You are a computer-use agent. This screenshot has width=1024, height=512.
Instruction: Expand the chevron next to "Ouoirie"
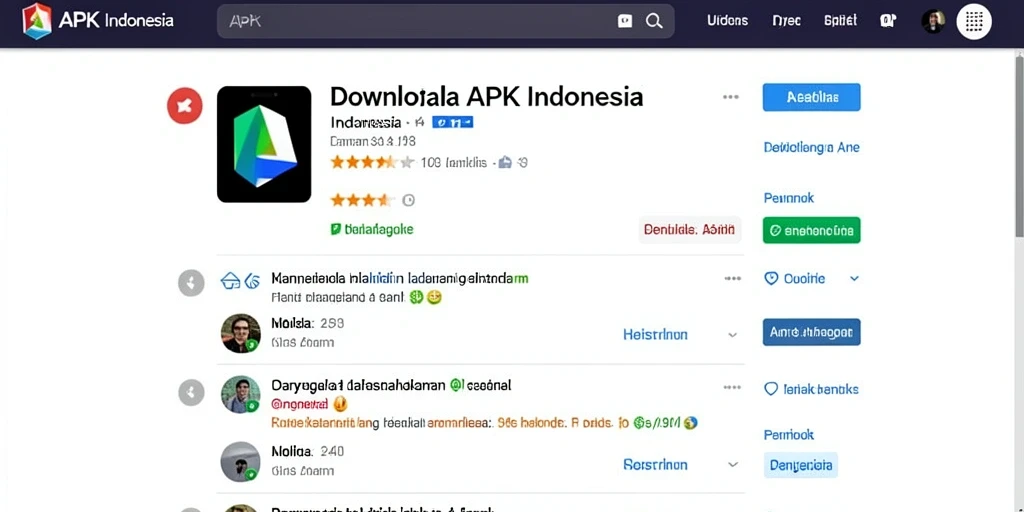coord(854,279)
